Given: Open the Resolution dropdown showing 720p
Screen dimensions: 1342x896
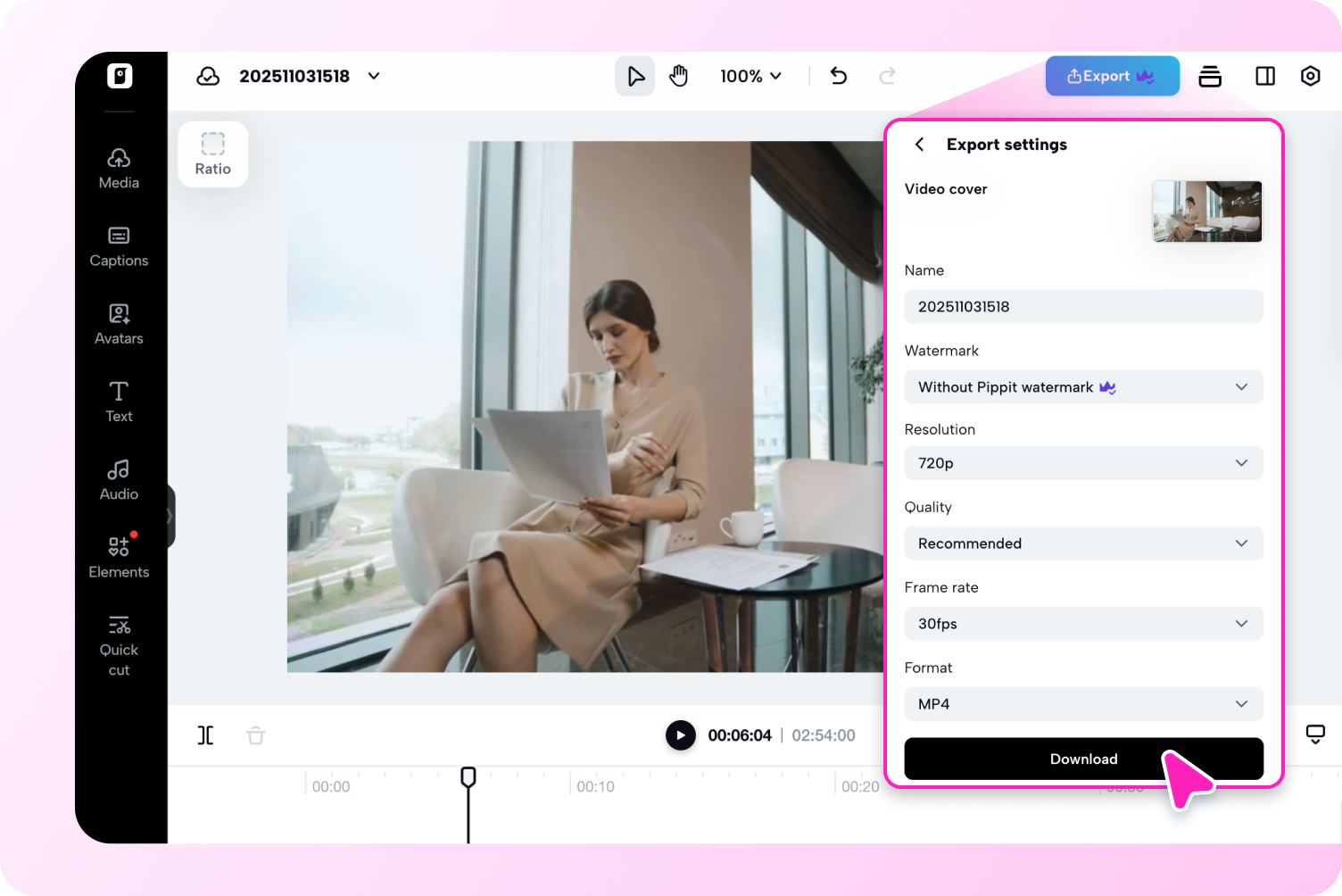Looking at the screenshot, I should coord(1083,463).
